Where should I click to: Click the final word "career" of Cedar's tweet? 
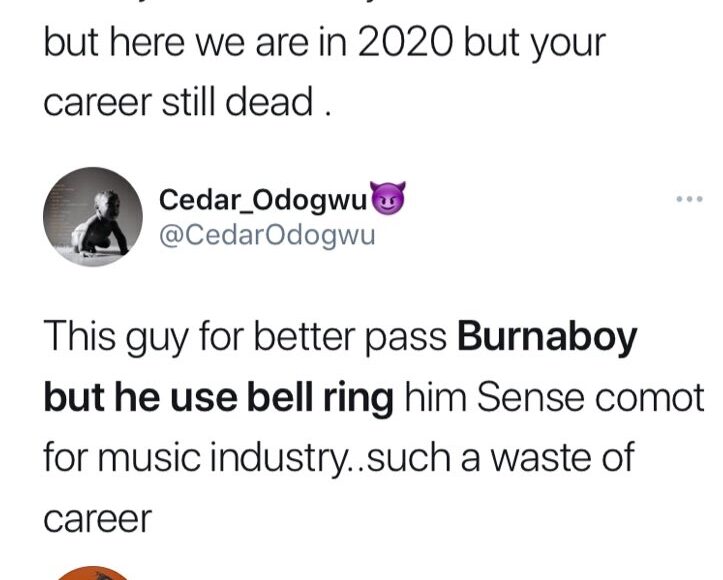(x=97, y=516)
